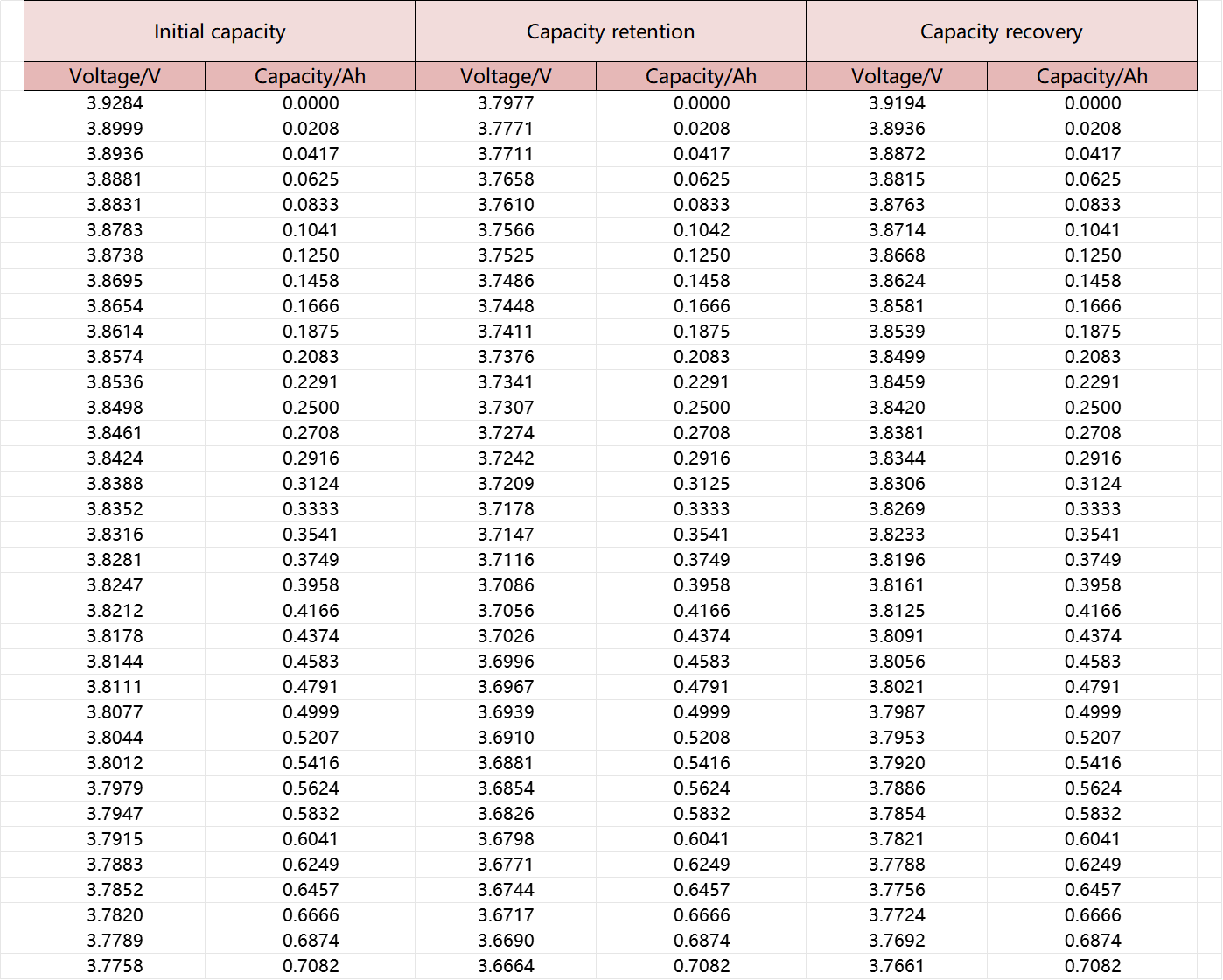Select the voltage cell 3.8881
Viewport: 1223px width, 980px height.
click(115, 179)
